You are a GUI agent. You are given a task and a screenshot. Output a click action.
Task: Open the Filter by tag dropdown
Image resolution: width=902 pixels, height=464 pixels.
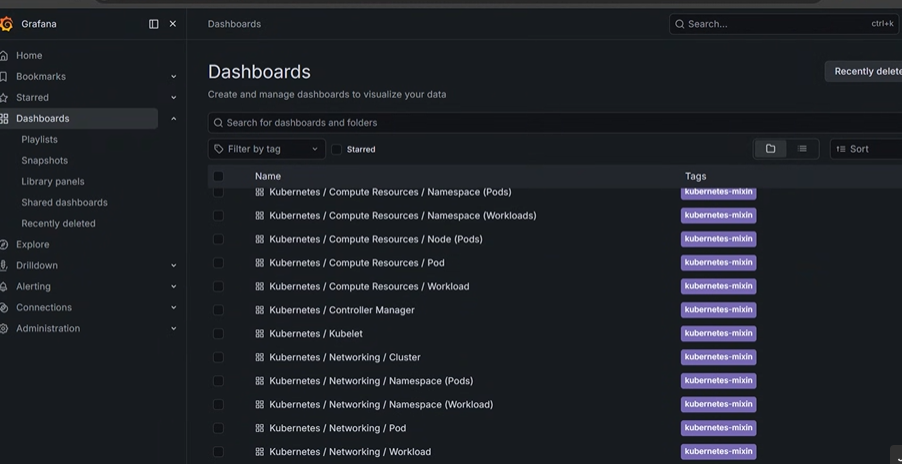(x=266, y=149)
